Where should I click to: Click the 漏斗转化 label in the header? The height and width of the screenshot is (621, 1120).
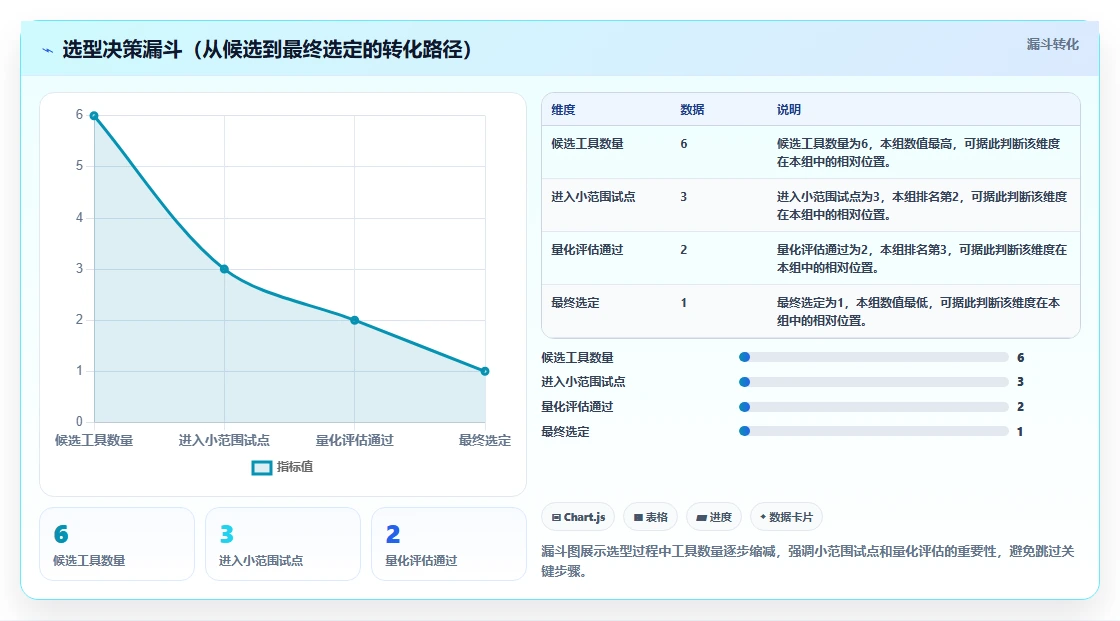(1052, 44)
